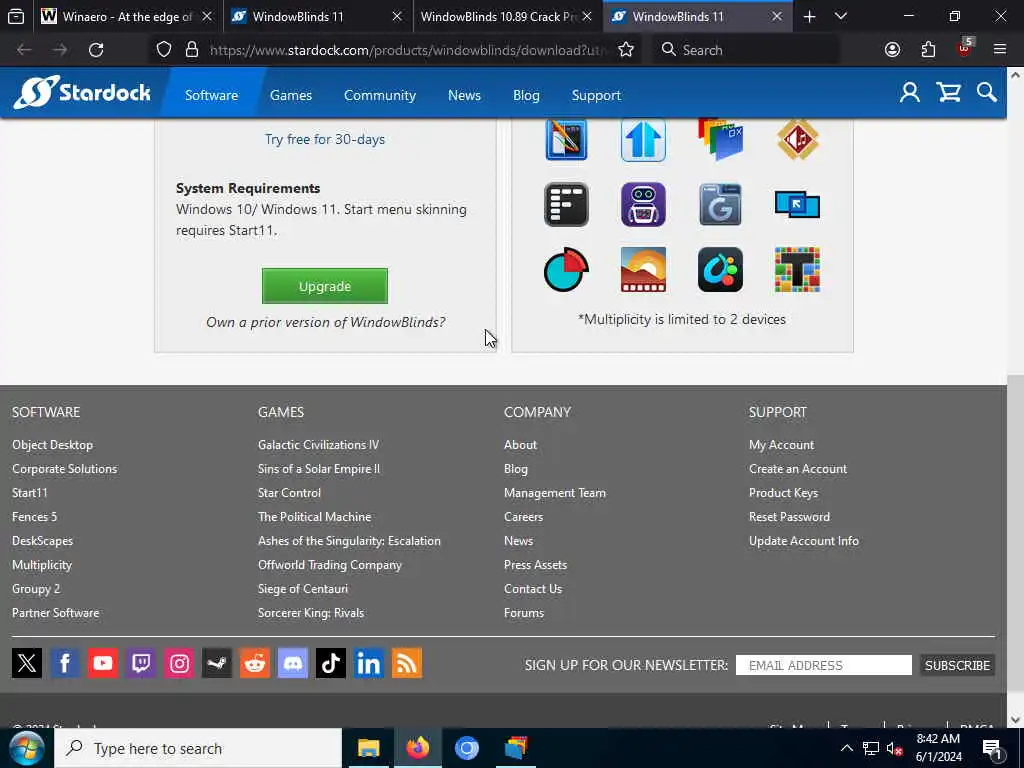
Task: Open File Explorer from the taskbar
Action: (x=368, y=748)
